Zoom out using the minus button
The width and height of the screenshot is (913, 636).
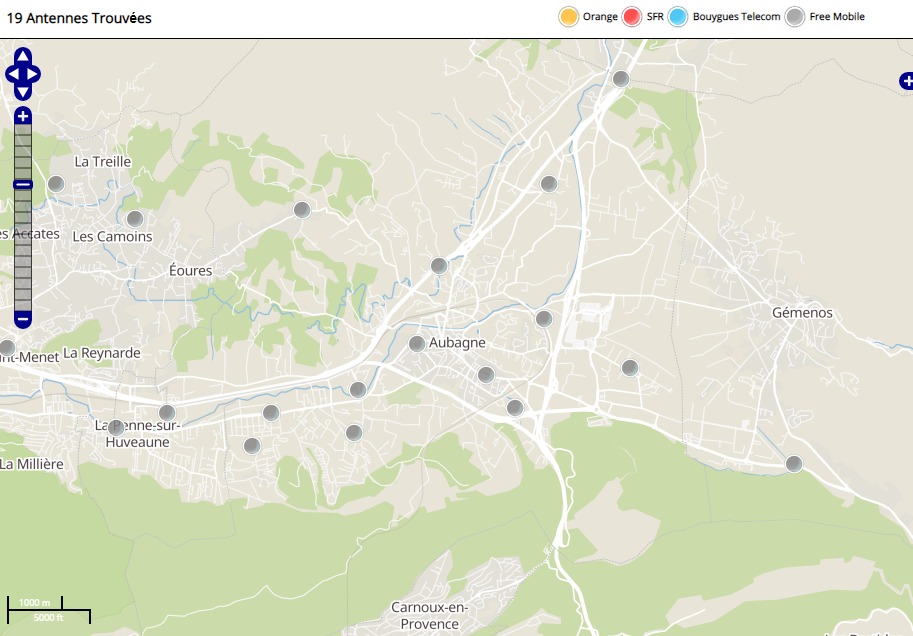(23, 319)
